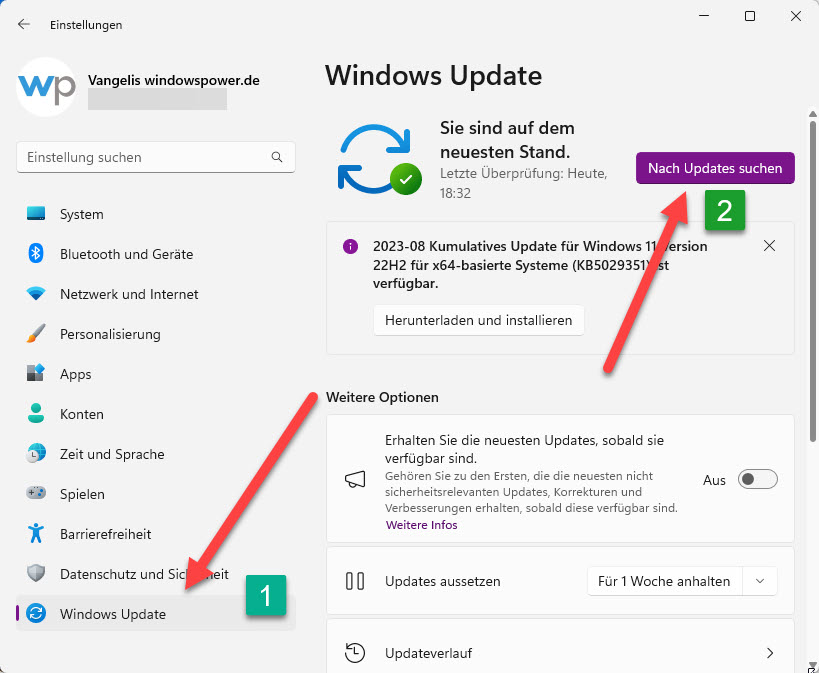This screenshot has width=819, height=673.
Task: Click the Spielen gamepad icon
Action: (x=36, y=493)
